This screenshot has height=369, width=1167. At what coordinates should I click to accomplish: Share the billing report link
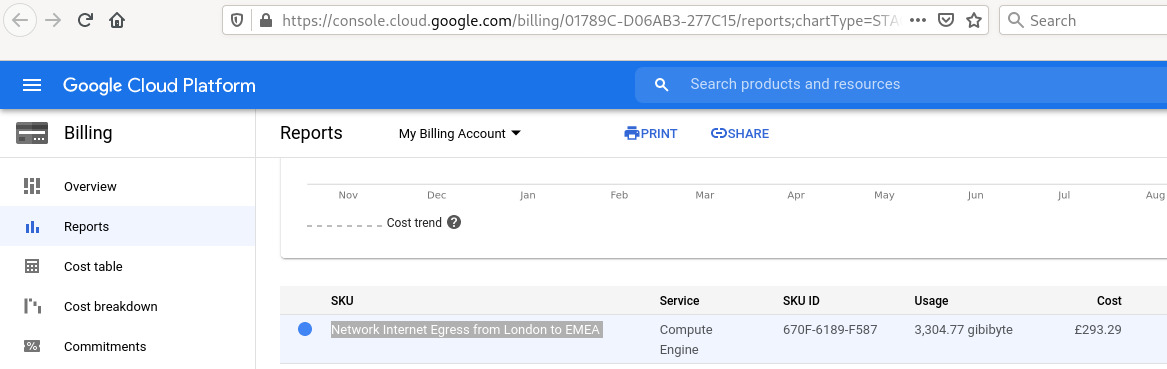[x=740, y=134]
